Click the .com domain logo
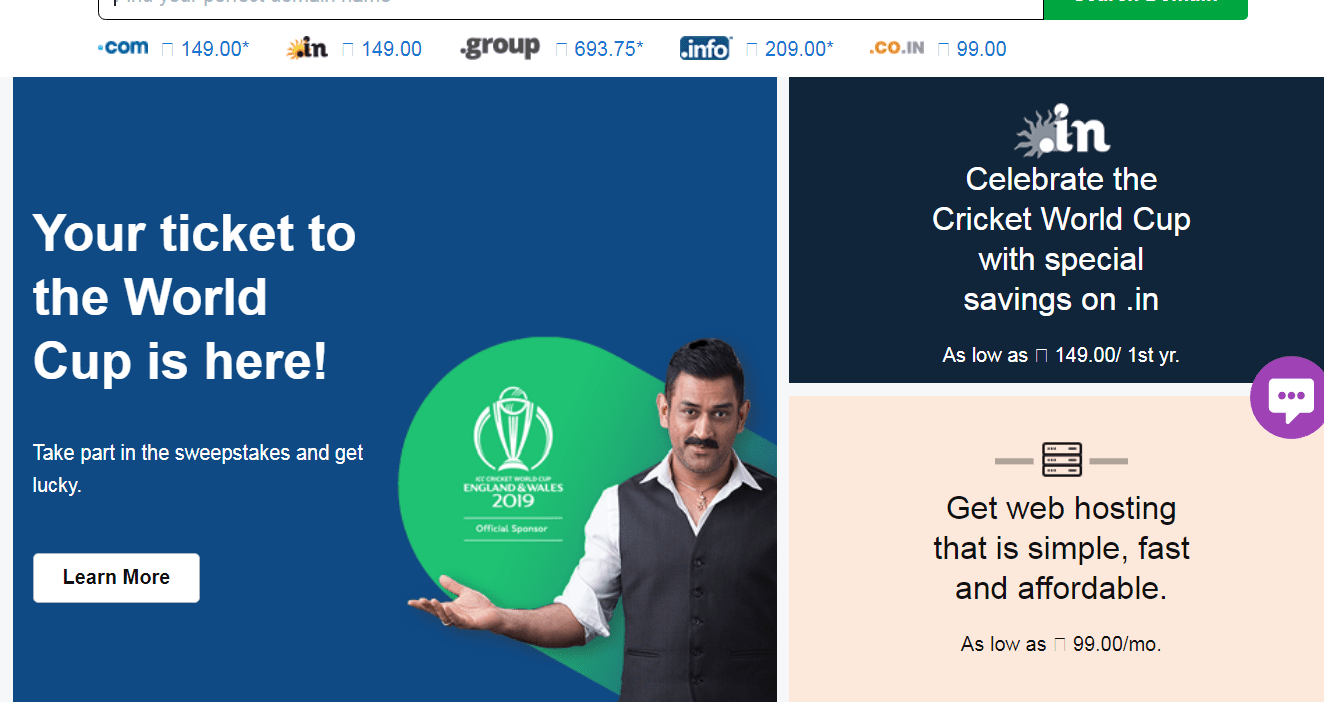The height and width of the screenshot is (719, 1324). 122,47
